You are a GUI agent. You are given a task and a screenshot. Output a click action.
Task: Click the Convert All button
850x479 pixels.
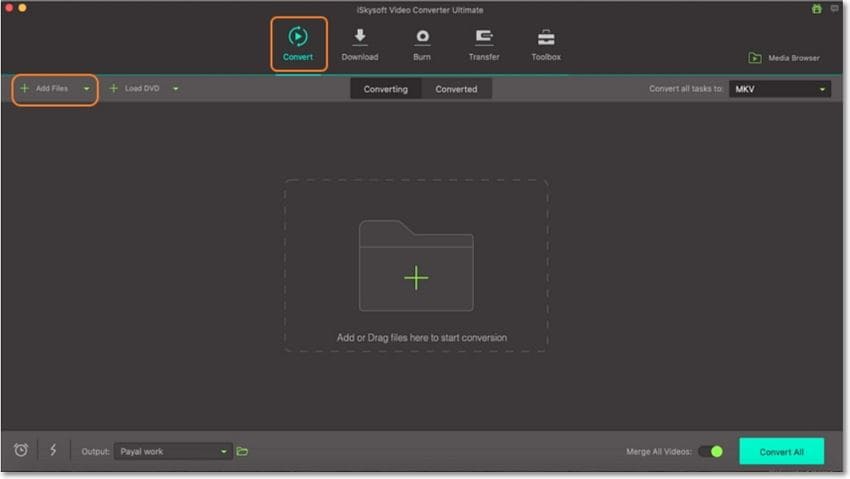pyautogui.click(x=781, y=451)
